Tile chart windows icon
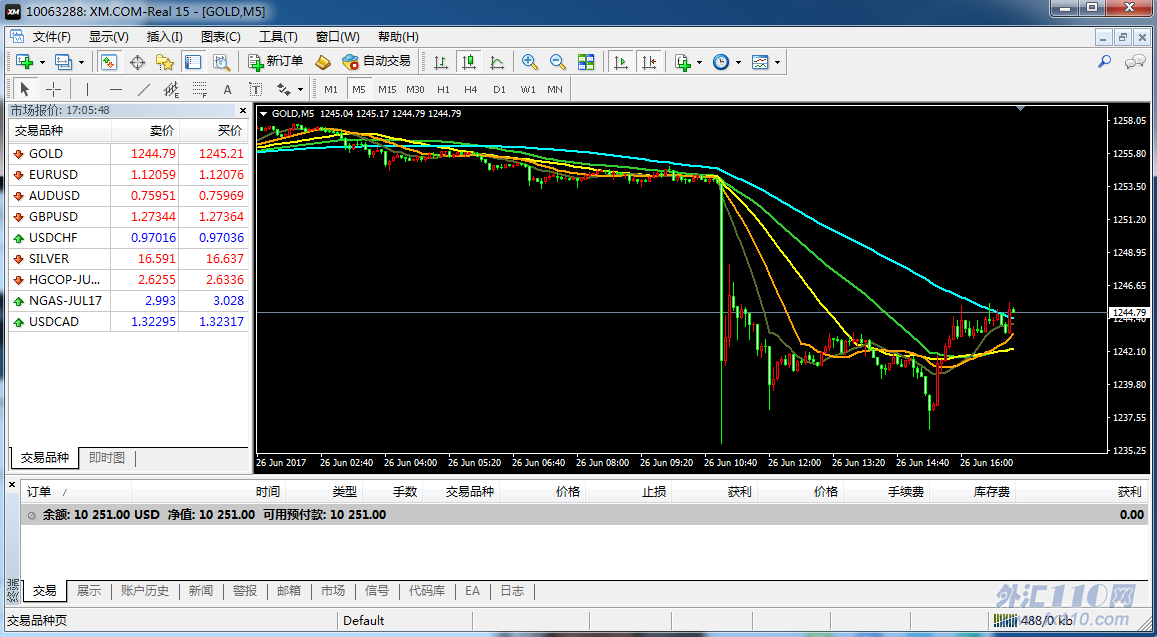The image size is (1157, 637). click(x=586, y=62)
